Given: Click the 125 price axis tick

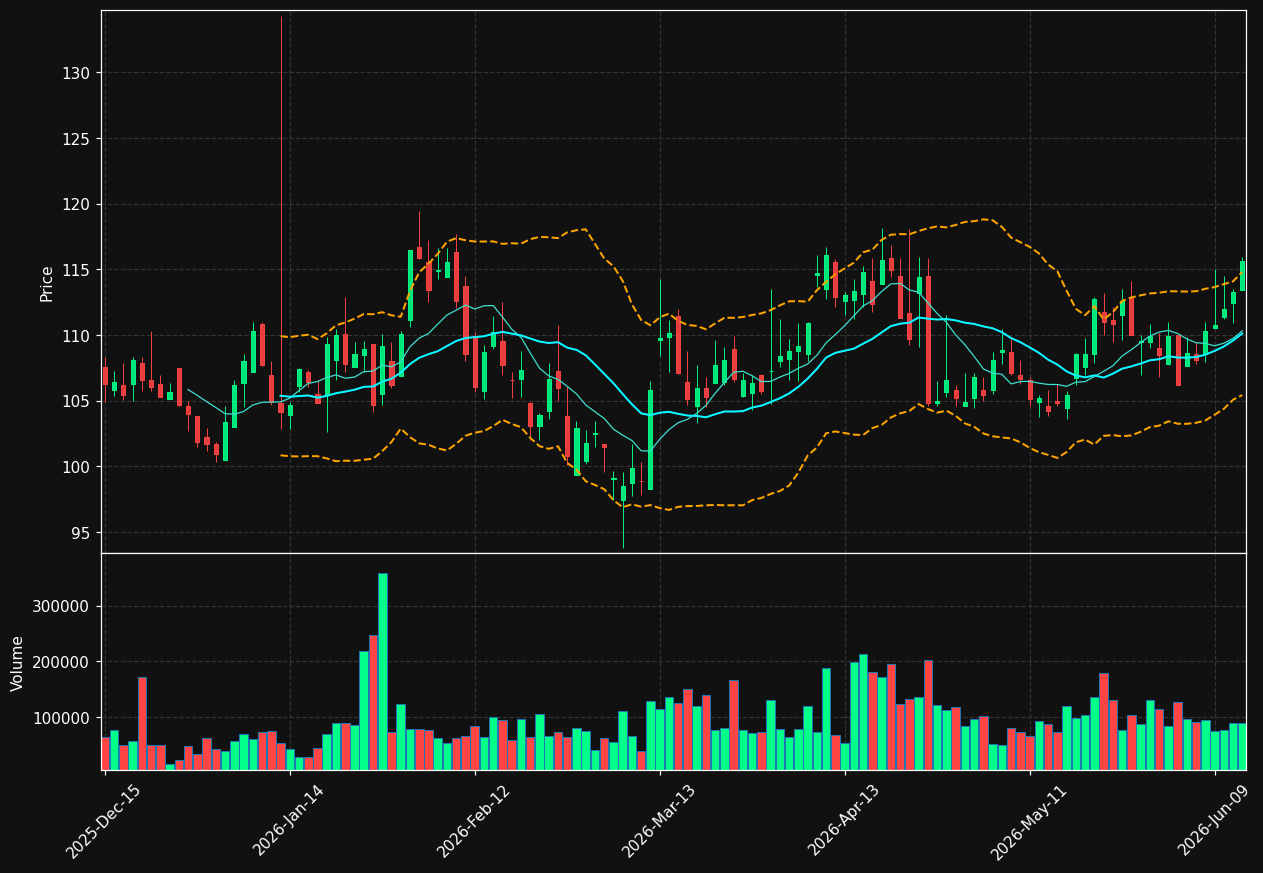Looking at the screenshot, I should [77, 139].
